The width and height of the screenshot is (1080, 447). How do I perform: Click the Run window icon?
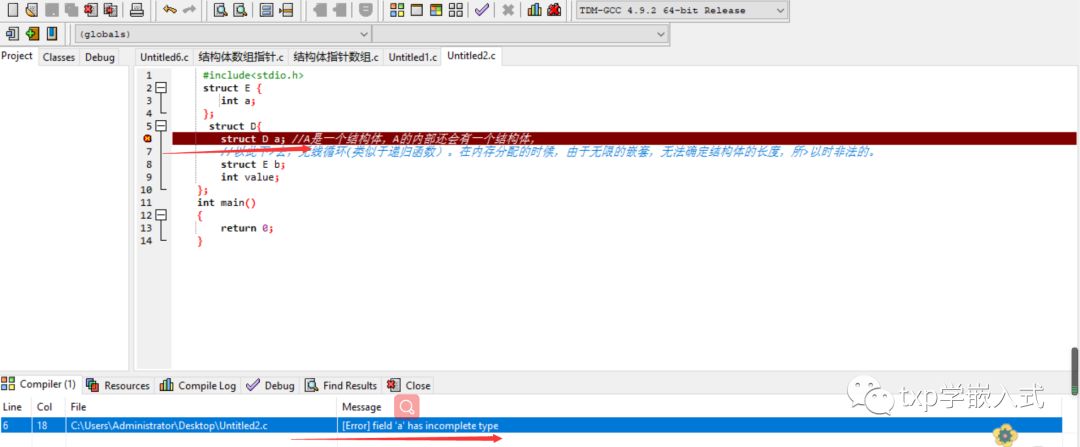(416, 10)
